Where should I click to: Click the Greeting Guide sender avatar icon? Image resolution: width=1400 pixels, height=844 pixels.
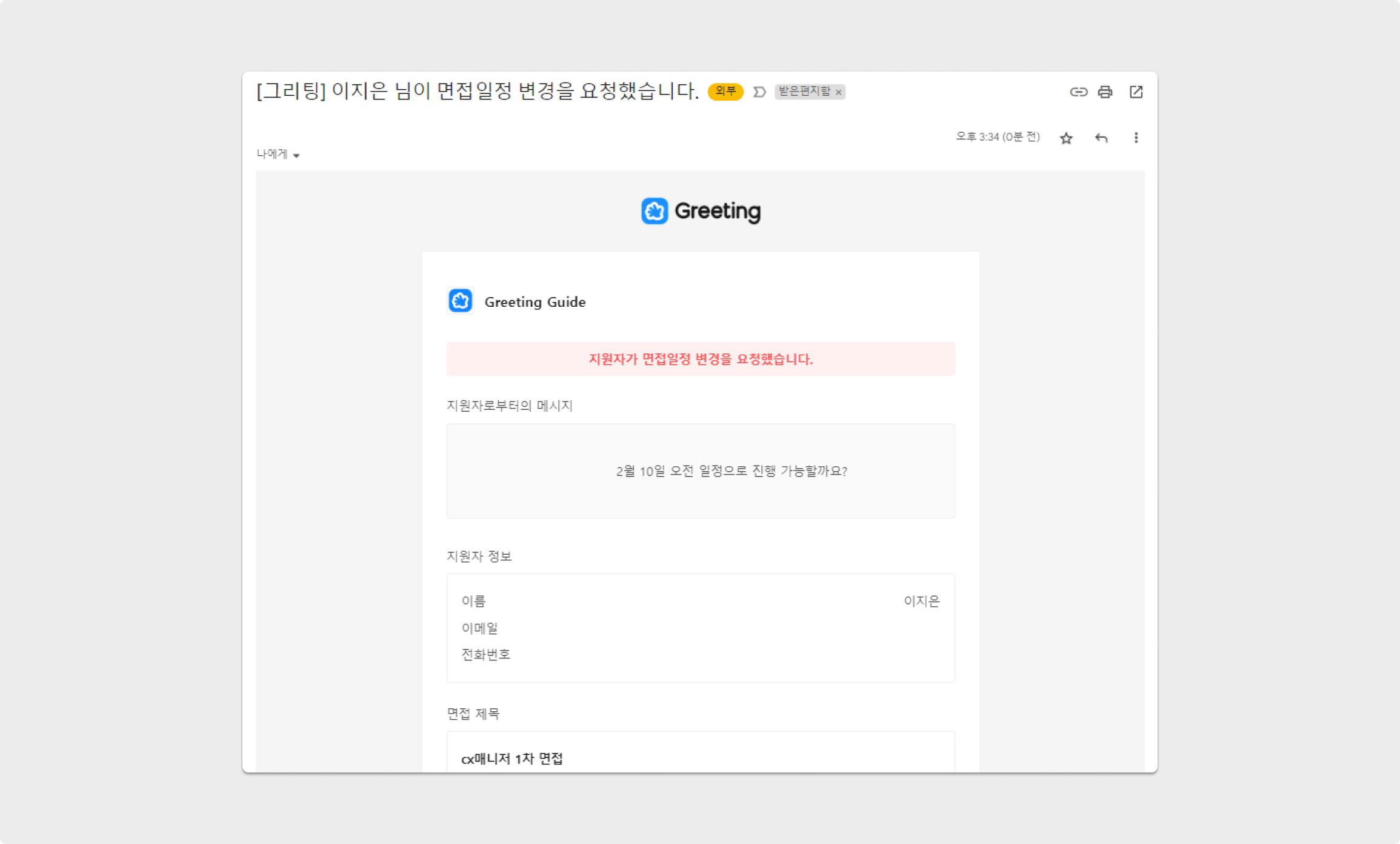click(x=461, y=301)
